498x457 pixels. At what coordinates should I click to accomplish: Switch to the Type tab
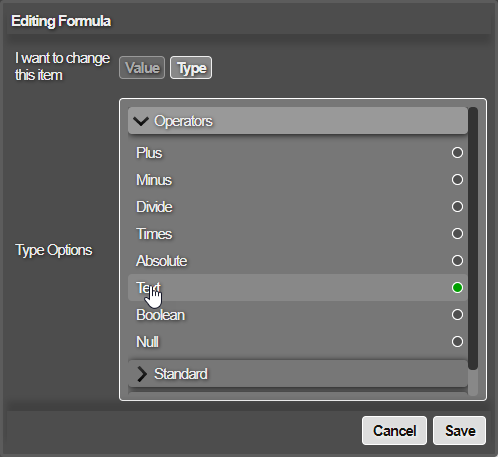coord(191,68)
